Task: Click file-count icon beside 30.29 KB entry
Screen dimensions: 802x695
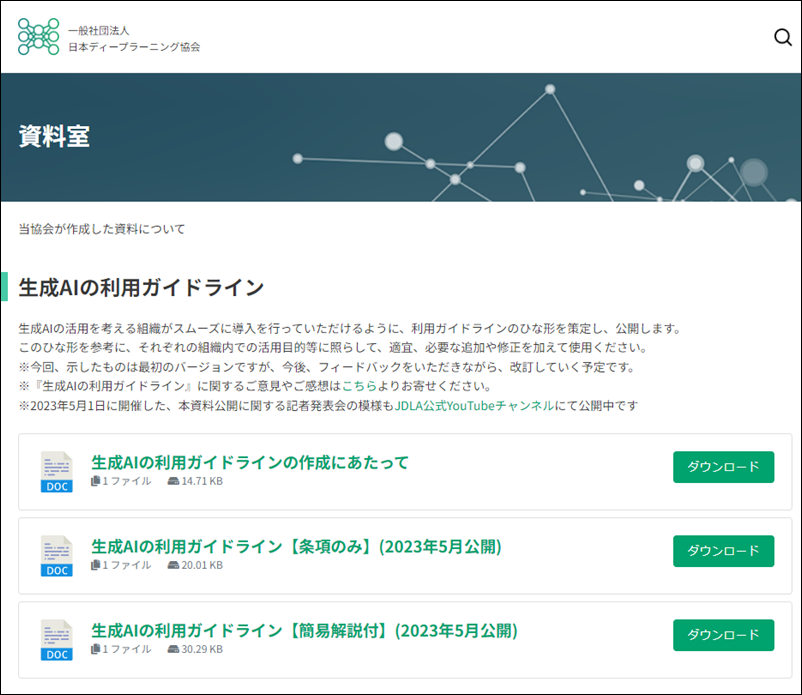Action: click(95, 648)
